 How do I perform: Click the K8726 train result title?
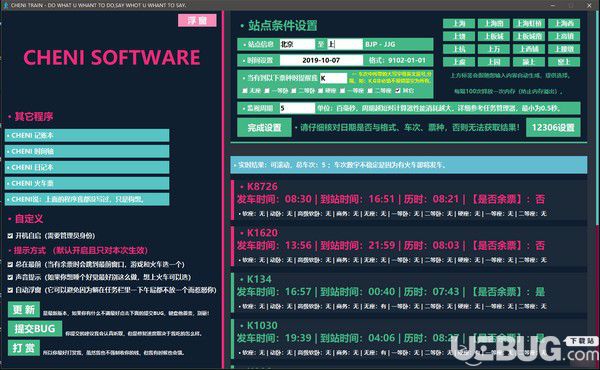pos(262,187)
